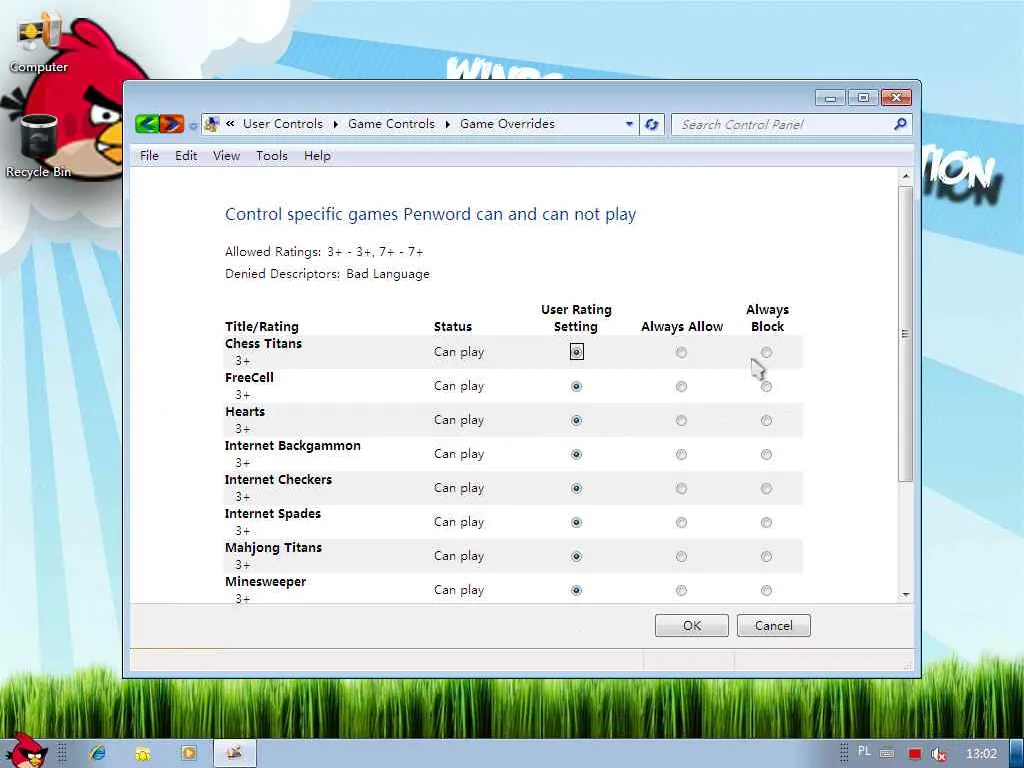
Task: Minimize the Game Overrides window
Action: pos(830,98)
